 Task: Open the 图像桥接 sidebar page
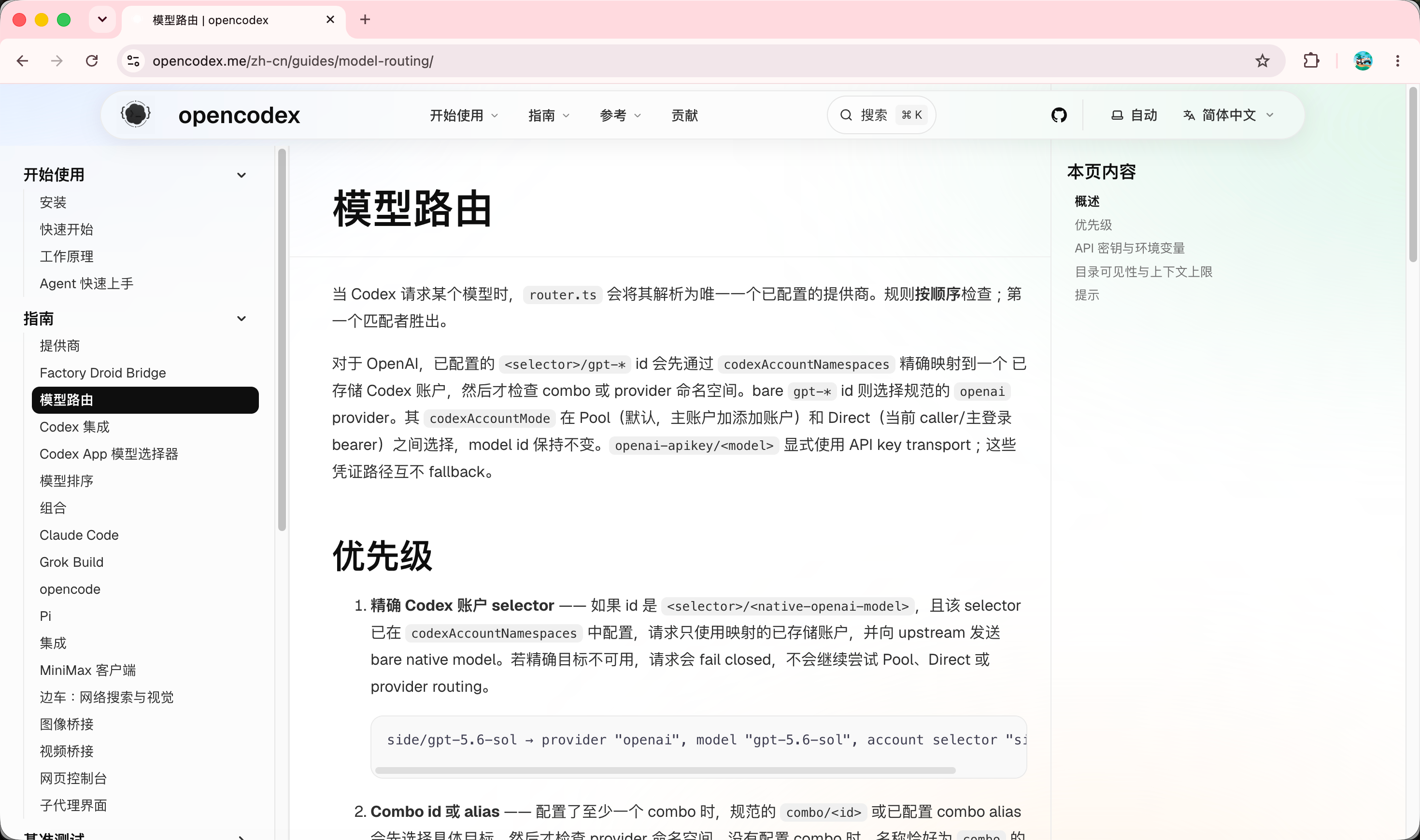[x=66, y=724]
